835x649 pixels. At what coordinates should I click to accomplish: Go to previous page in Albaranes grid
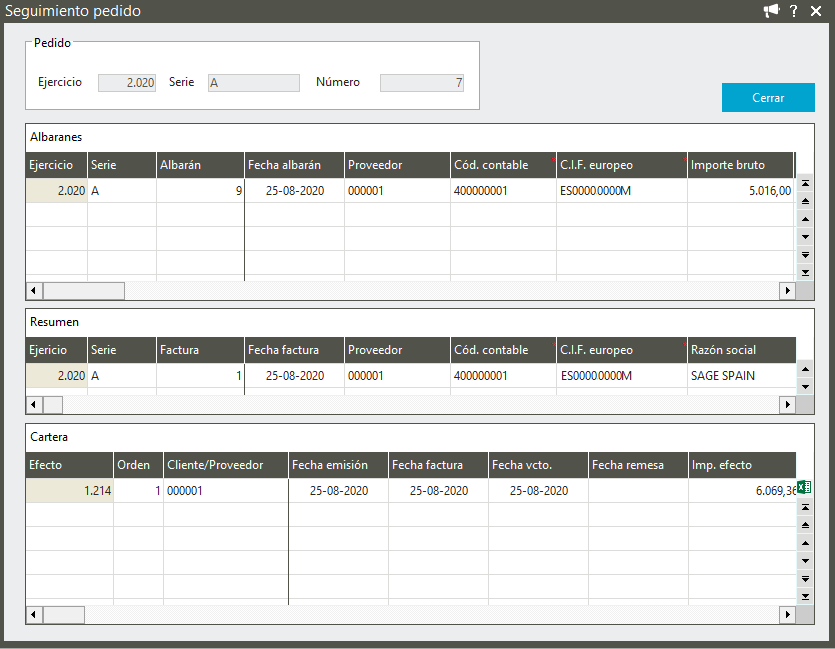805,201
